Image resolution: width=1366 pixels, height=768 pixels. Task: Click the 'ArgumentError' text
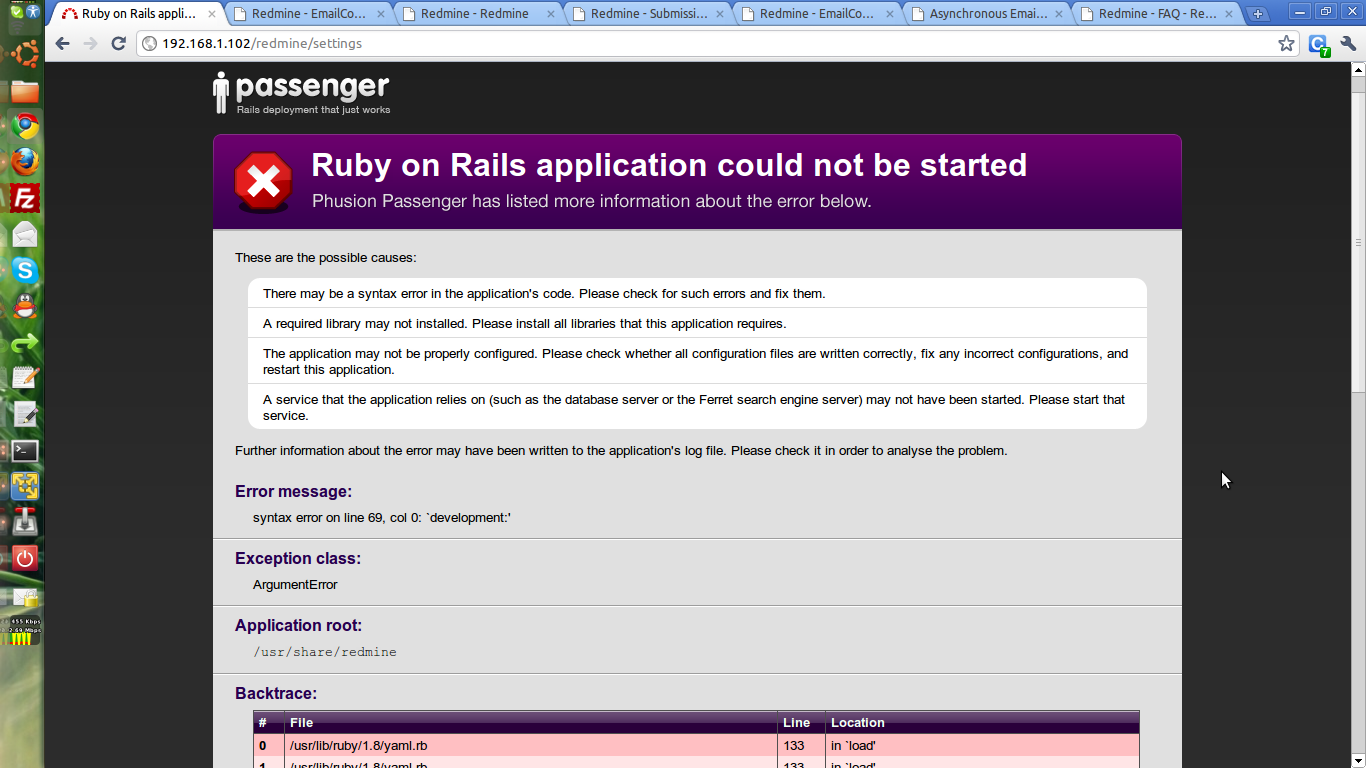[x=295, y=585]
